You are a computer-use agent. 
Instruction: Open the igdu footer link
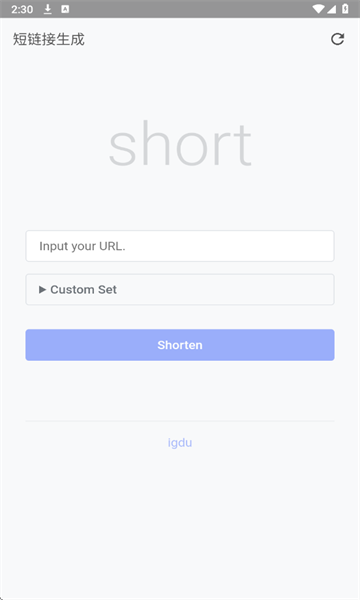coord(180,443)
